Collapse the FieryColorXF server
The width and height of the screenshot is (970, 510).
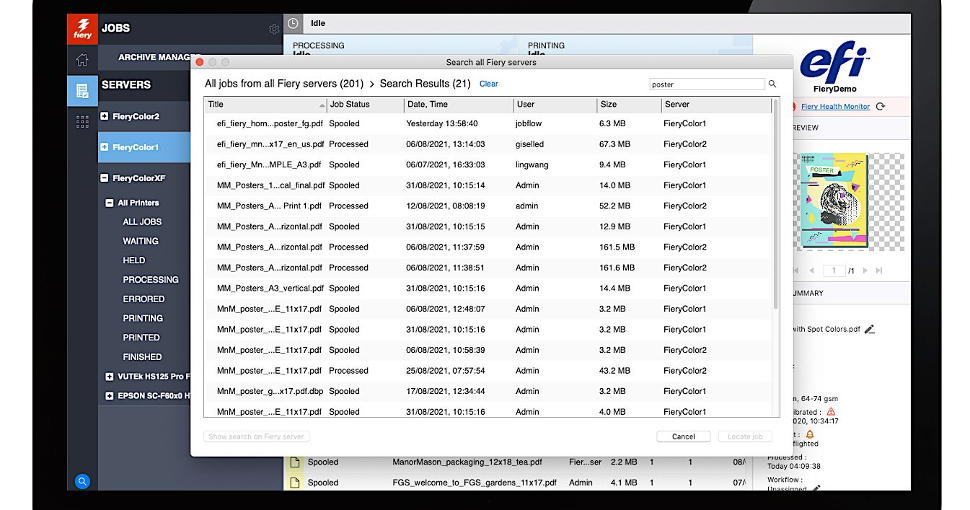pos(104,178)
